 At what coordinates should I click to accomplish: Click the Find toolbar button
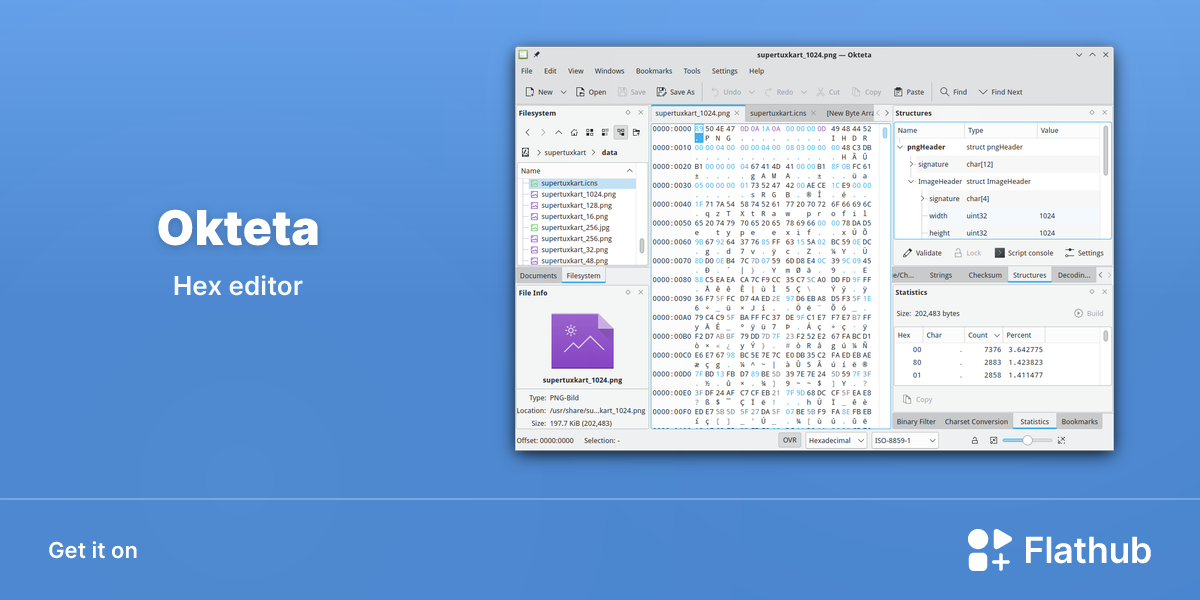(953, 92)
